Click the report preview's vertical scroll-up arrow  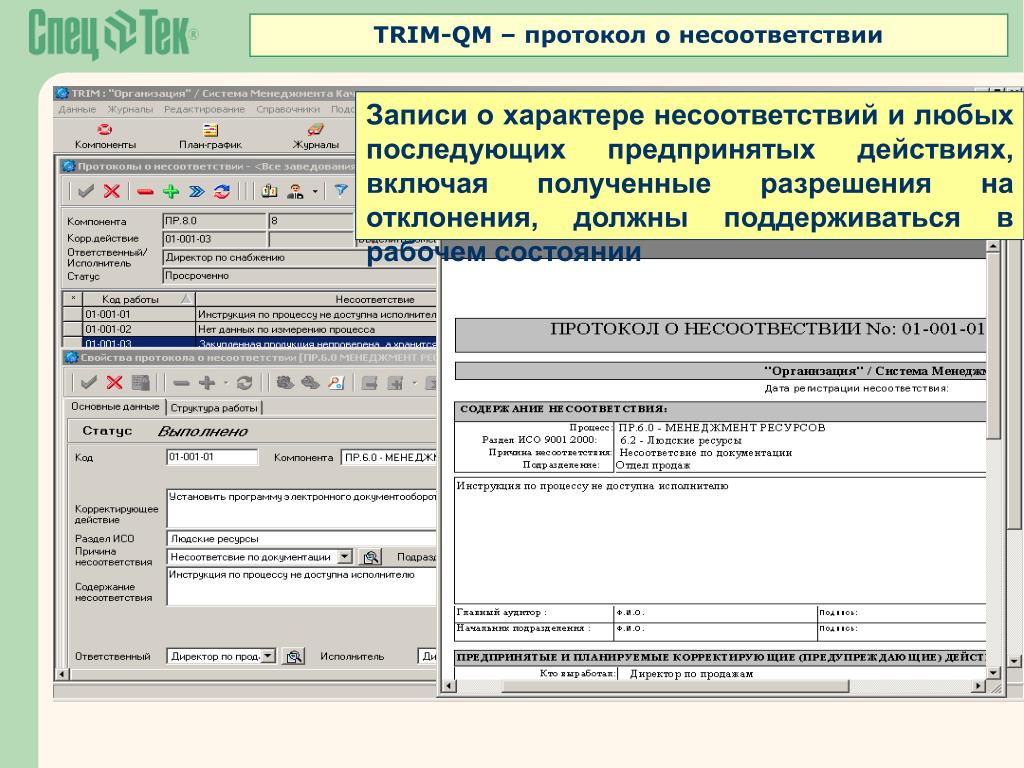coord(993,246)
